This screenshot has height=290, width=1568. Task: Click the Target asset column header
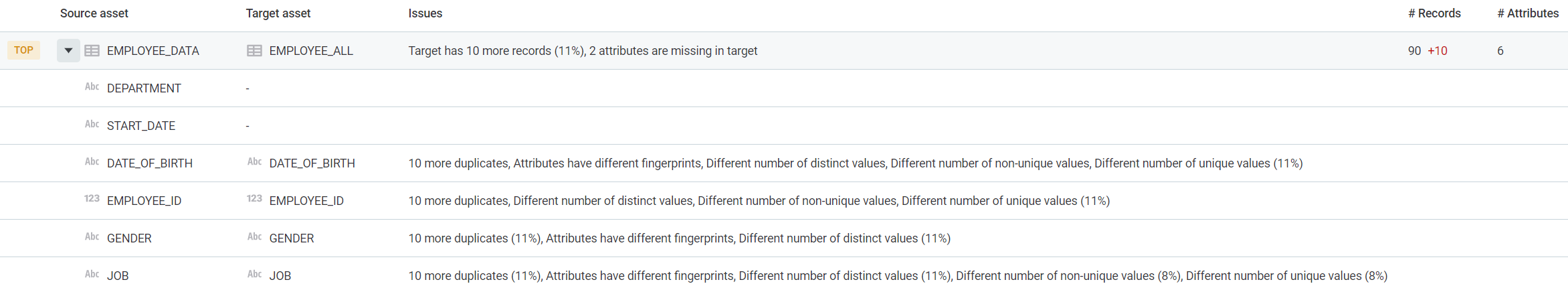[278, 13]
